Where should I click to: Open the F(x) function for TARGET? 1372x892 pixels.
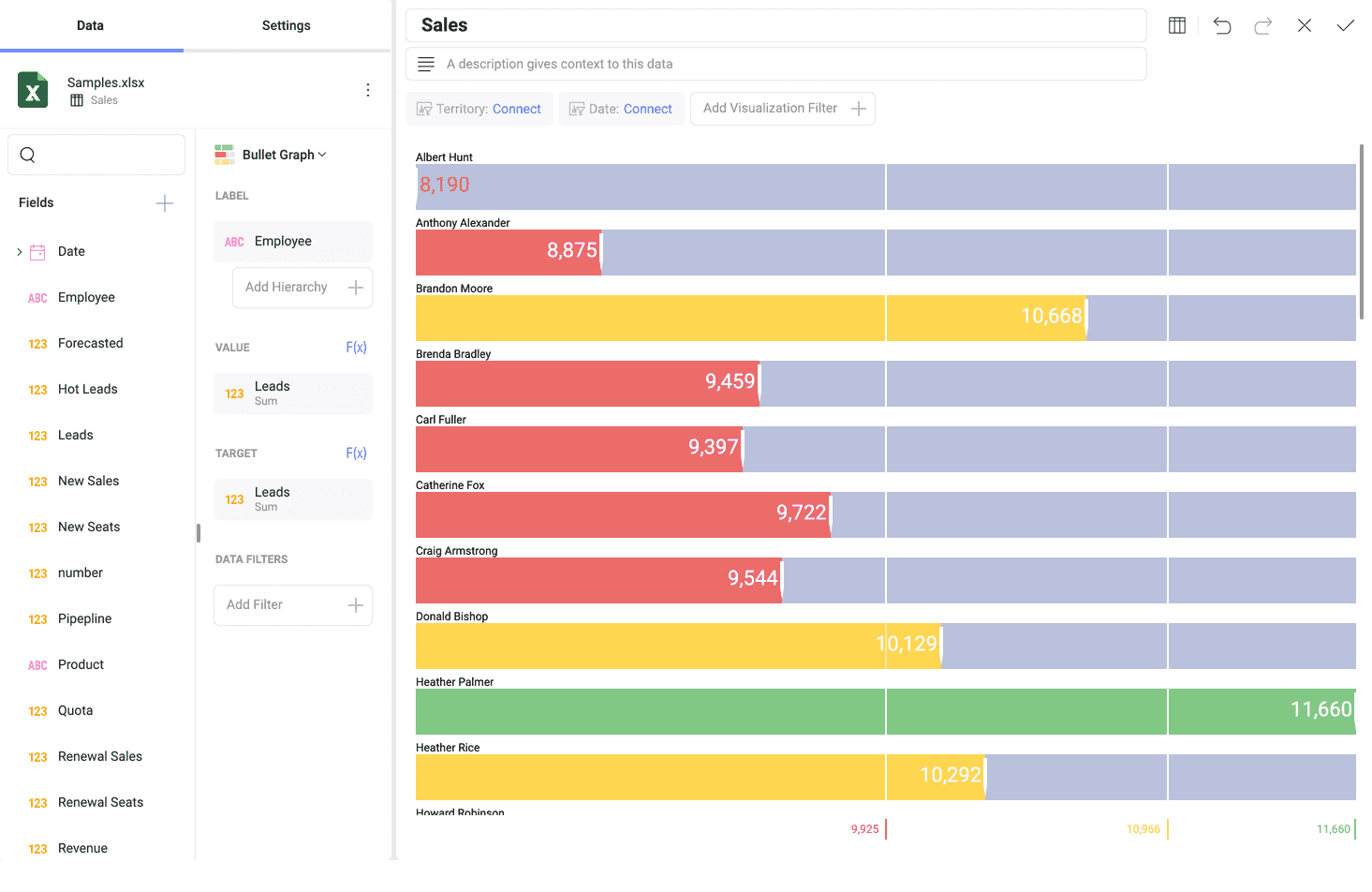356,453
